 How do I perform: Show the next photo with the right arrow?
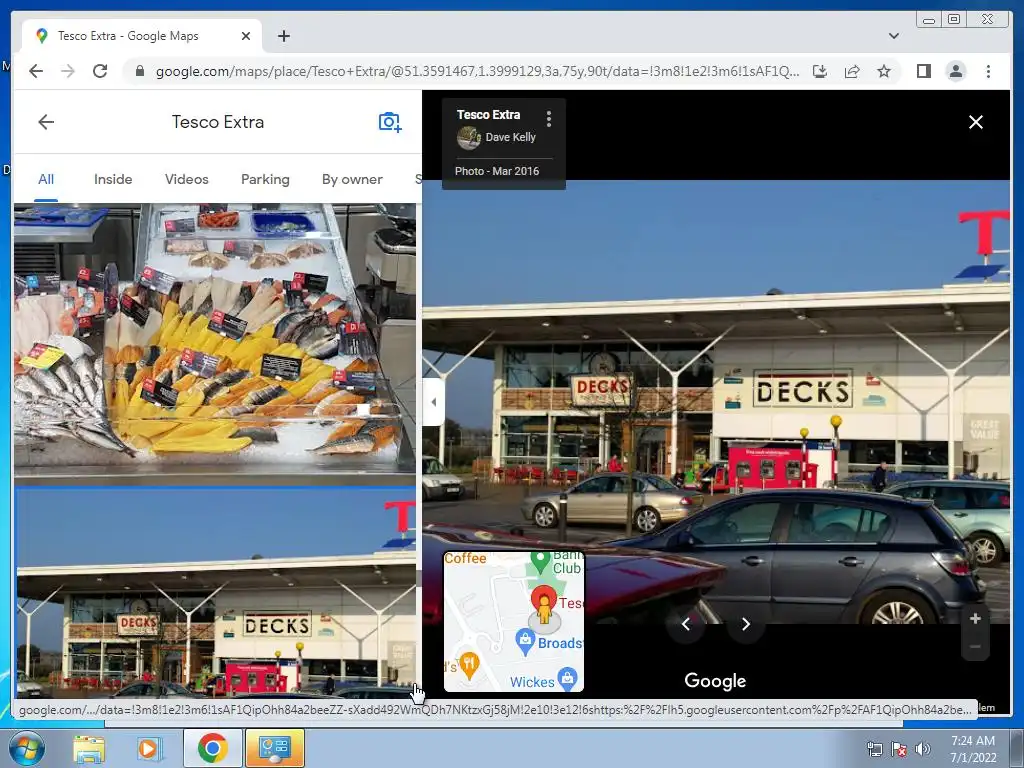pyautogui.click(x=745, y=624)
